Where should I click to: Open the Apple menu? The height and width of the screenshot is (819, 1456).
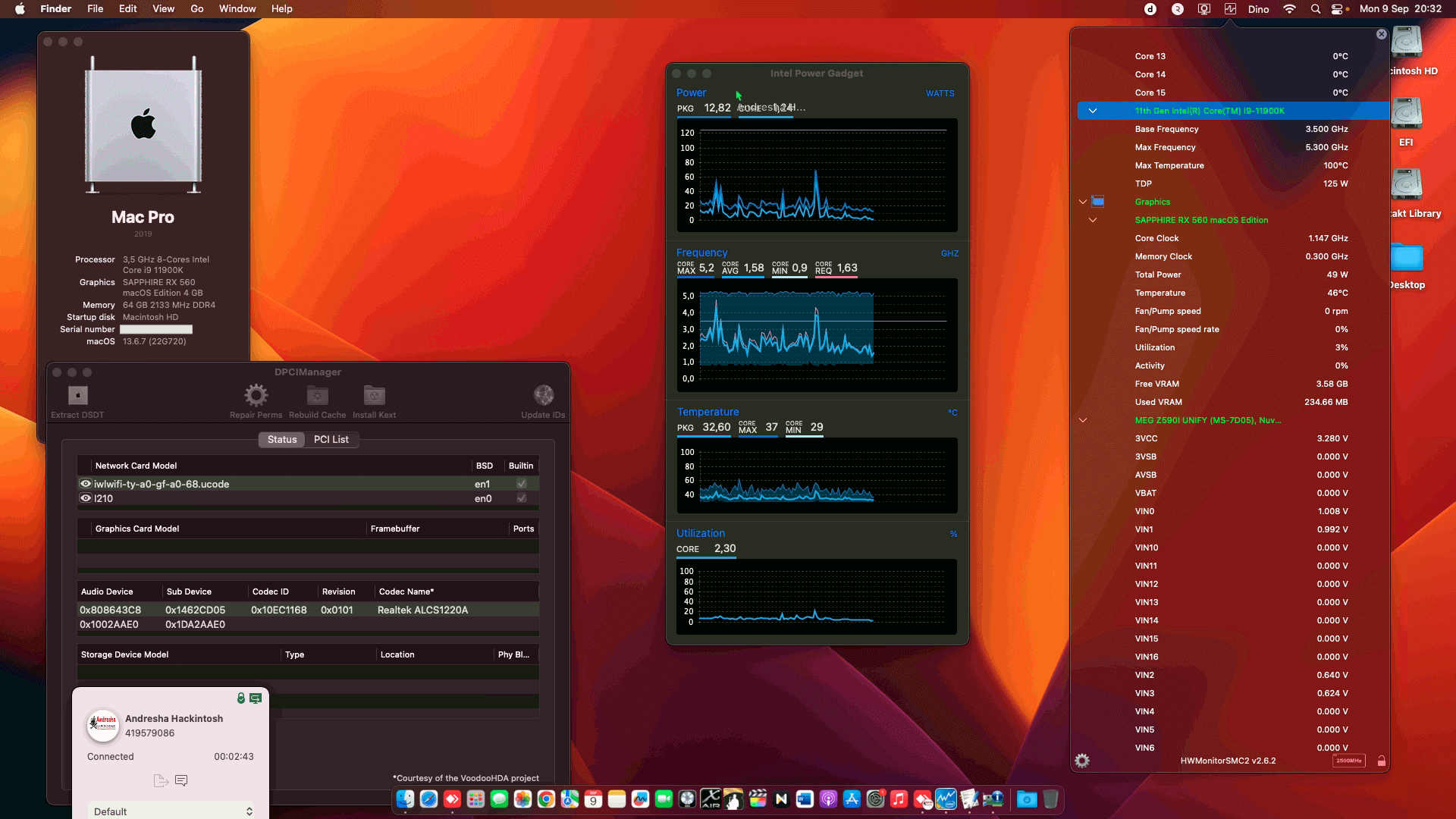20,9
